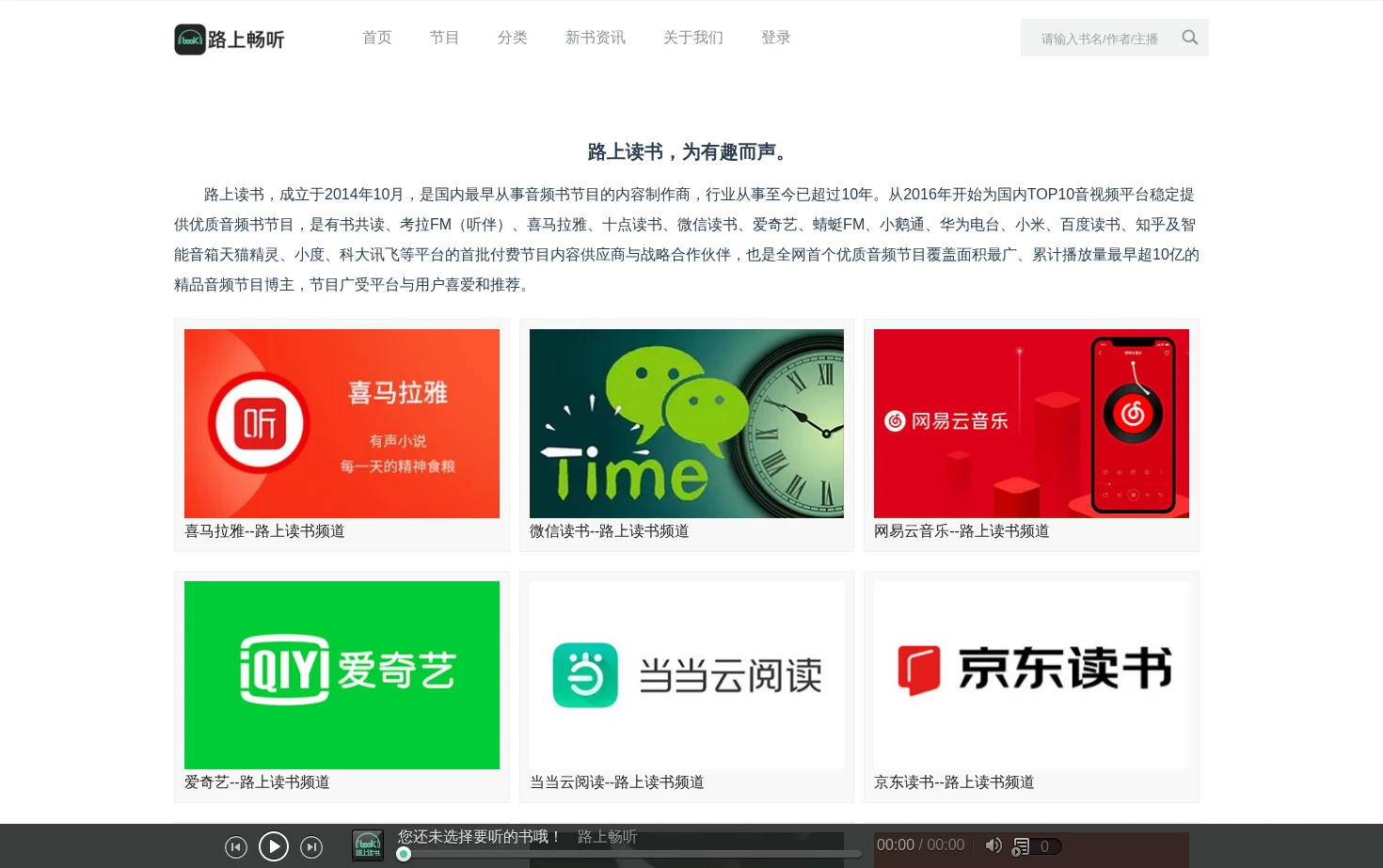Screen dimensions: 1383x868
Task: Open the 首页 menu item
Action: coord(377,38)
